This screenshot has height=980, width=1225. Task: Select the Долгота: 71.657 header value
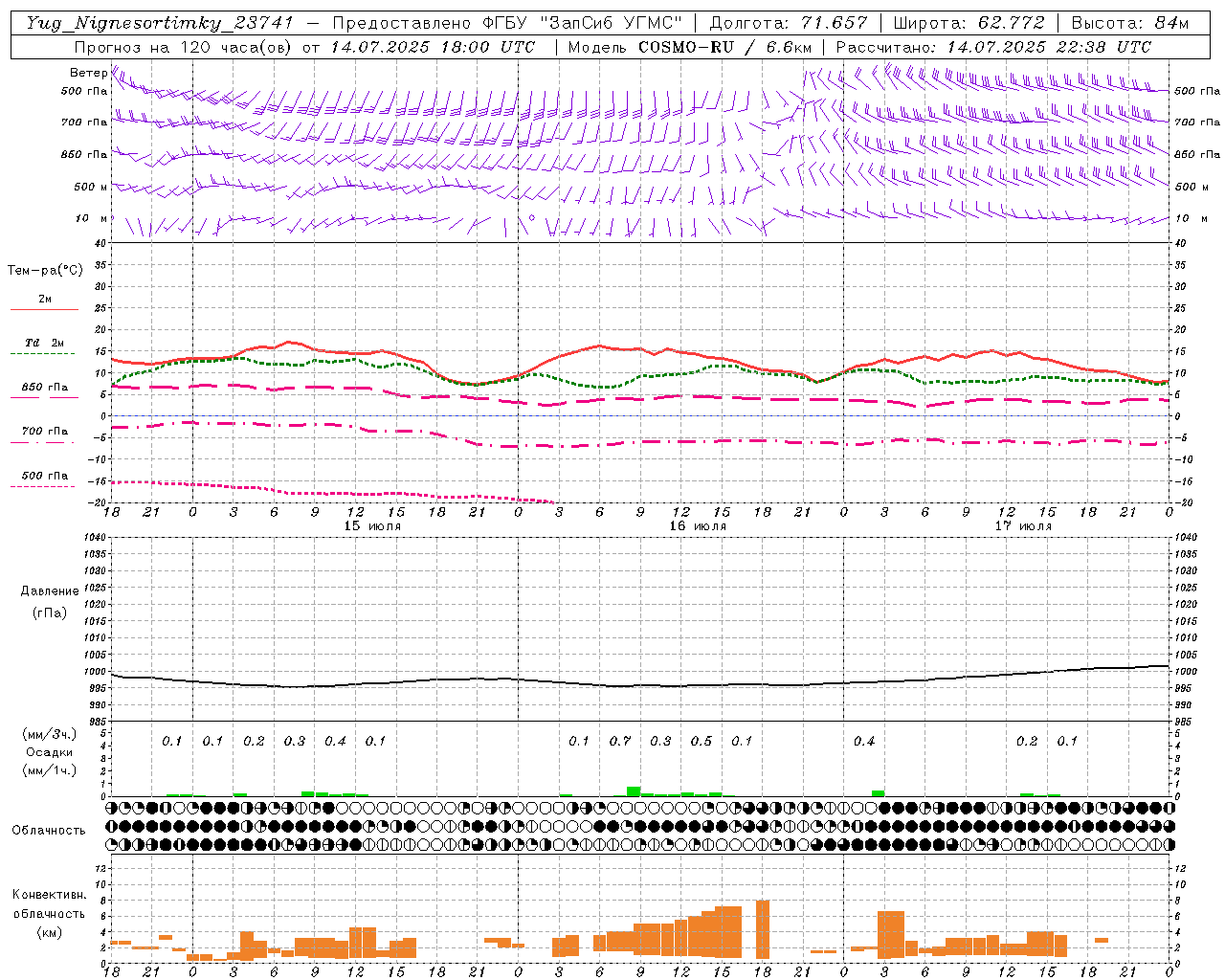789,23
